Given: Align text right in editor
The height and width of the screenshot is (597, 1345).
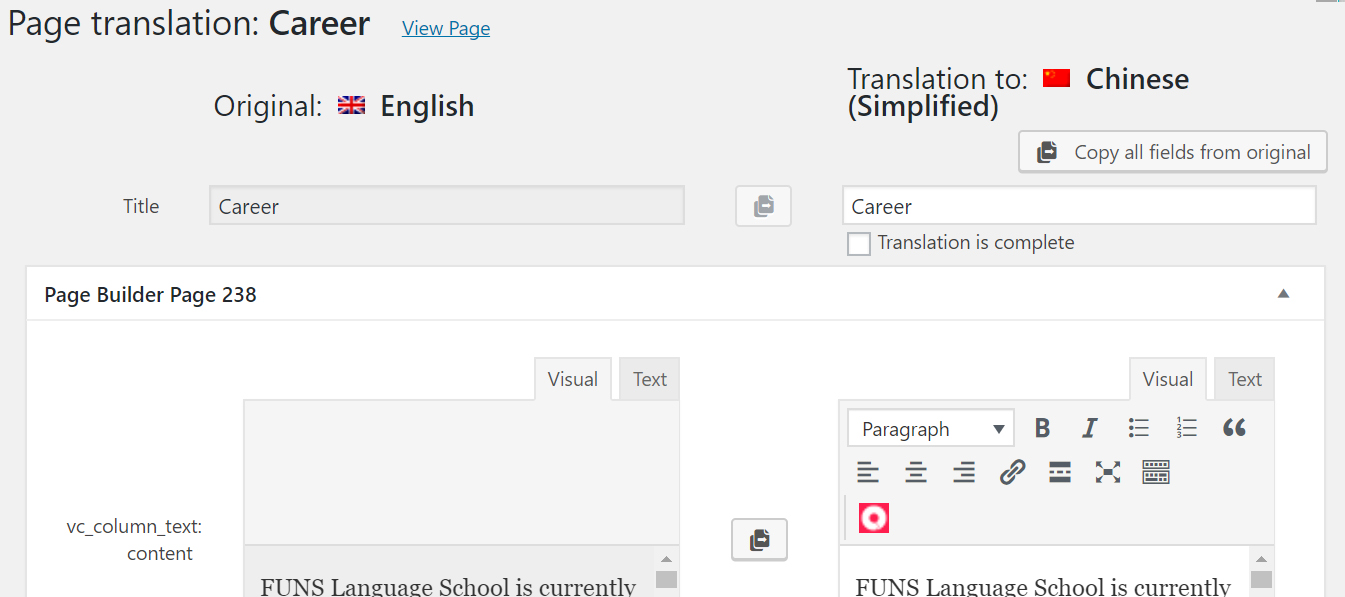Looking at the screenshot, I should click(964, 472).
